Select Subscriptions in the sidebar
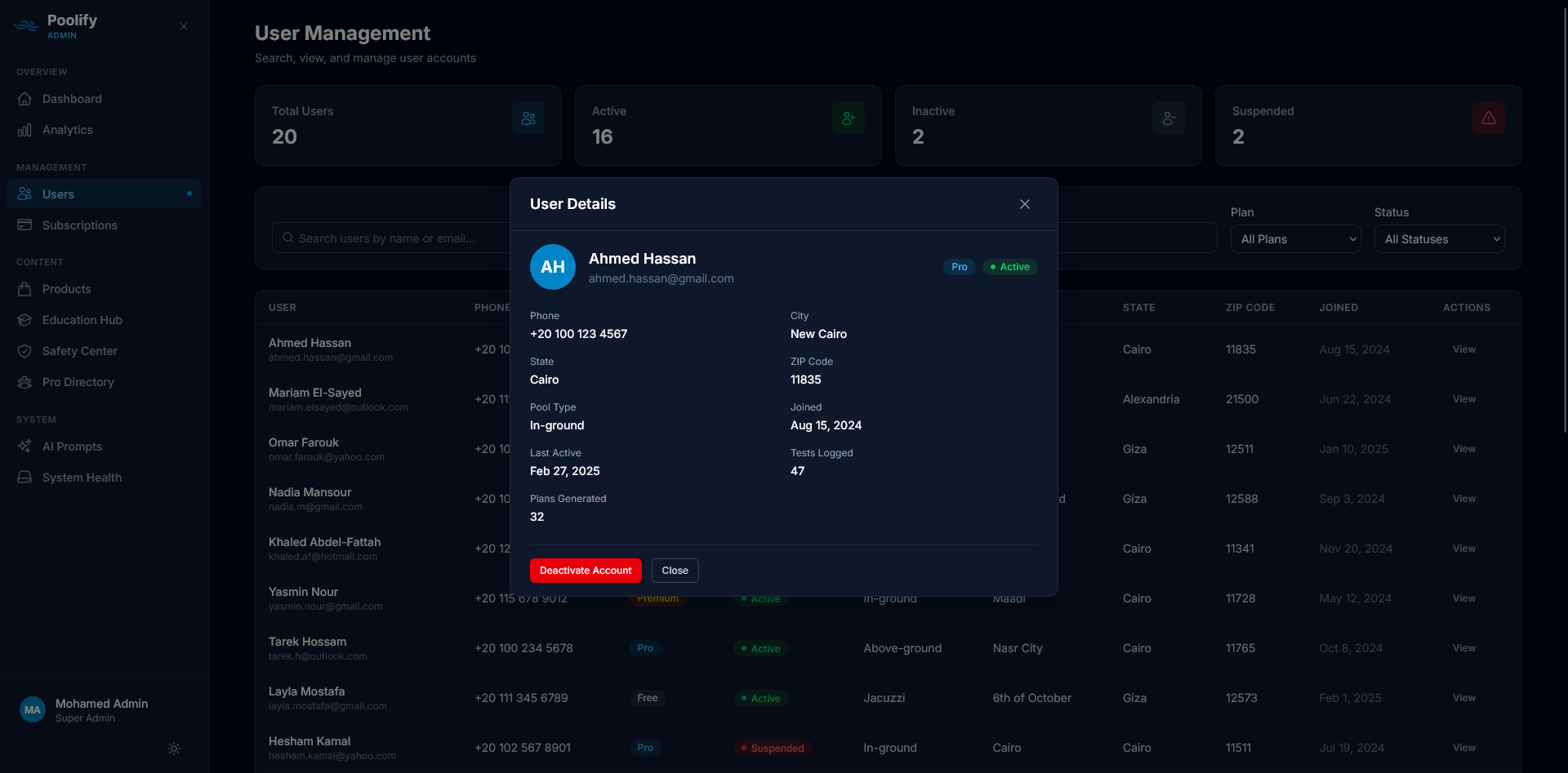The height and width of the screenshot is (773, 1568). pos(104,225)
